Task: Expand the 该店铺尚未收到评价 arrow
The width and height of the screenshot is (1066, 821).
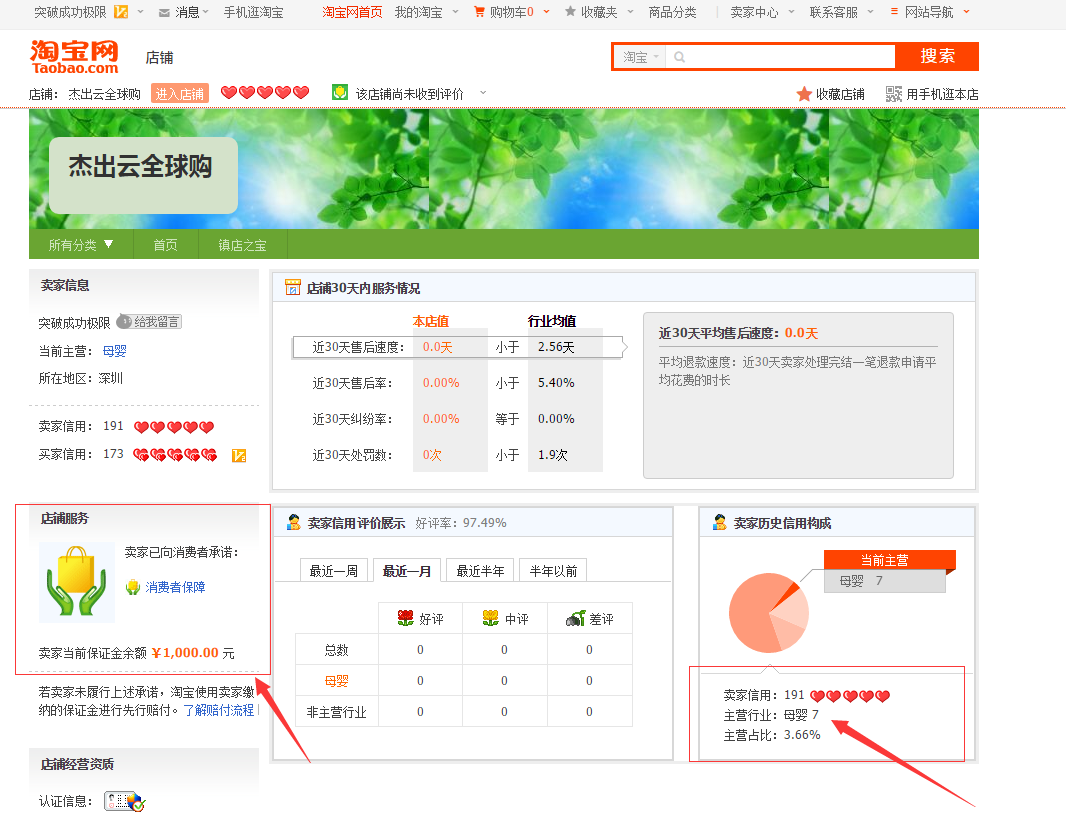Action: coord(483,92)
